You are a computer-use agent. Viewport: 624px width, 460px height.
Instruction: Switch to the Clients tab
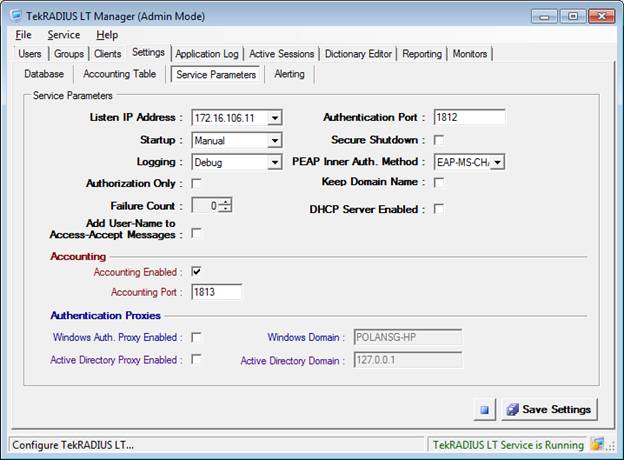pos(107,54)
